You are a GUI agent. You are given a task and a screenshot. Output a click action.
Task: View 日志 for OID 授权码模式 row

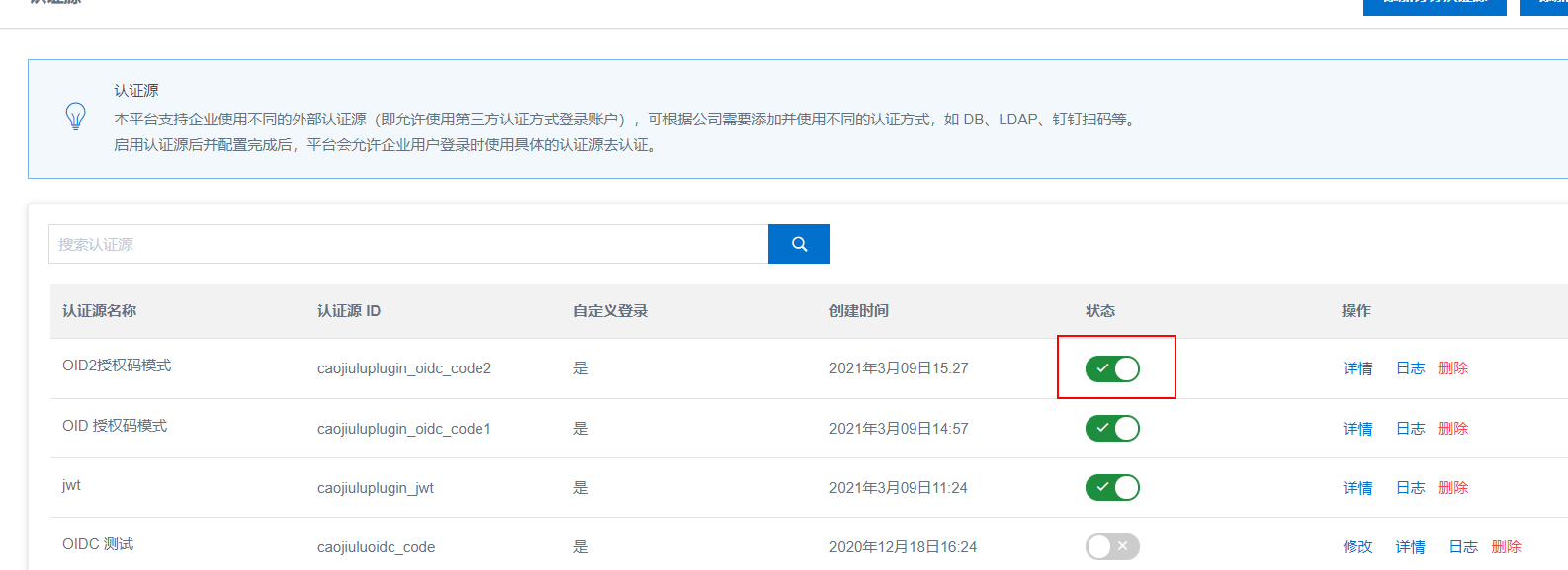click(1410, 429)
